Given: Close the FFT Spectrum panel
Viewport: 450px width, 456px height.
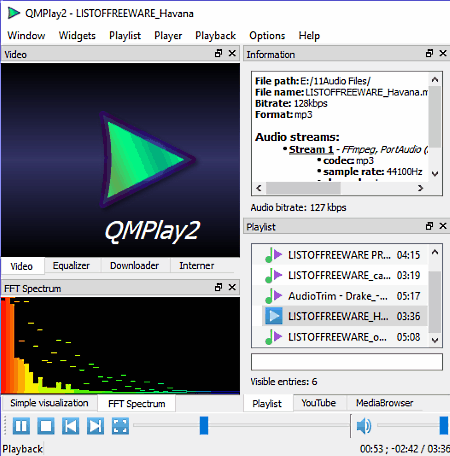Looking at the screenshot, I should point(232,287).
